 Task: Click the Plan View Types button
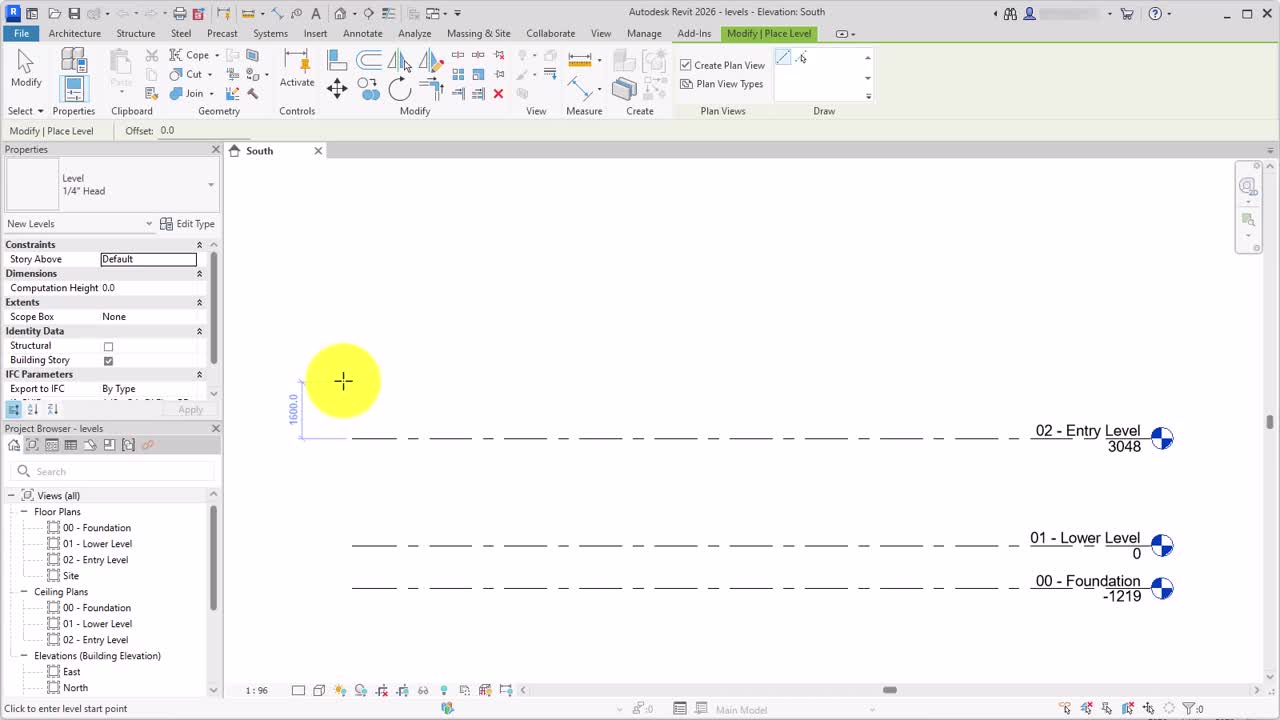click(722, 84)
